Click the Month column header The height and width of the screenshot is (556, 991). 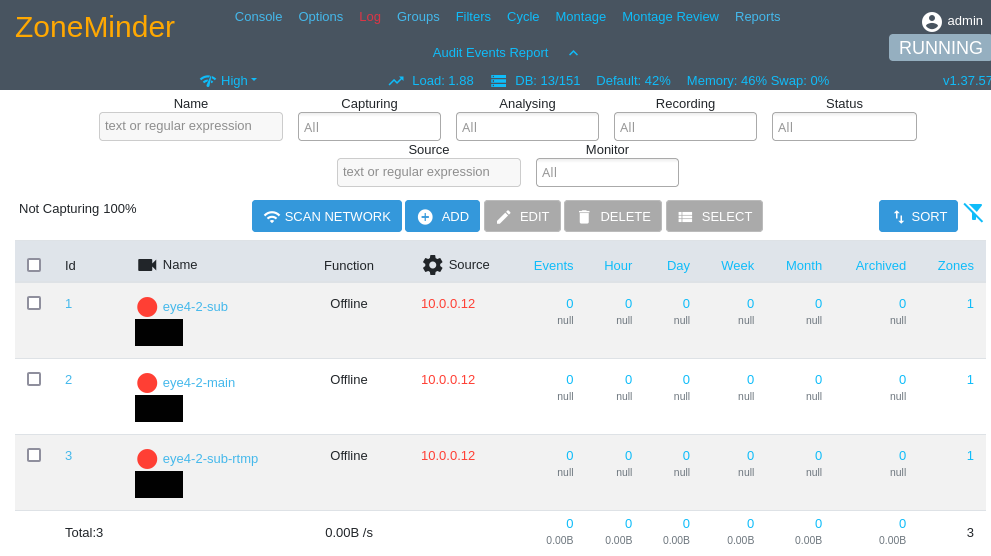point(804,265)
